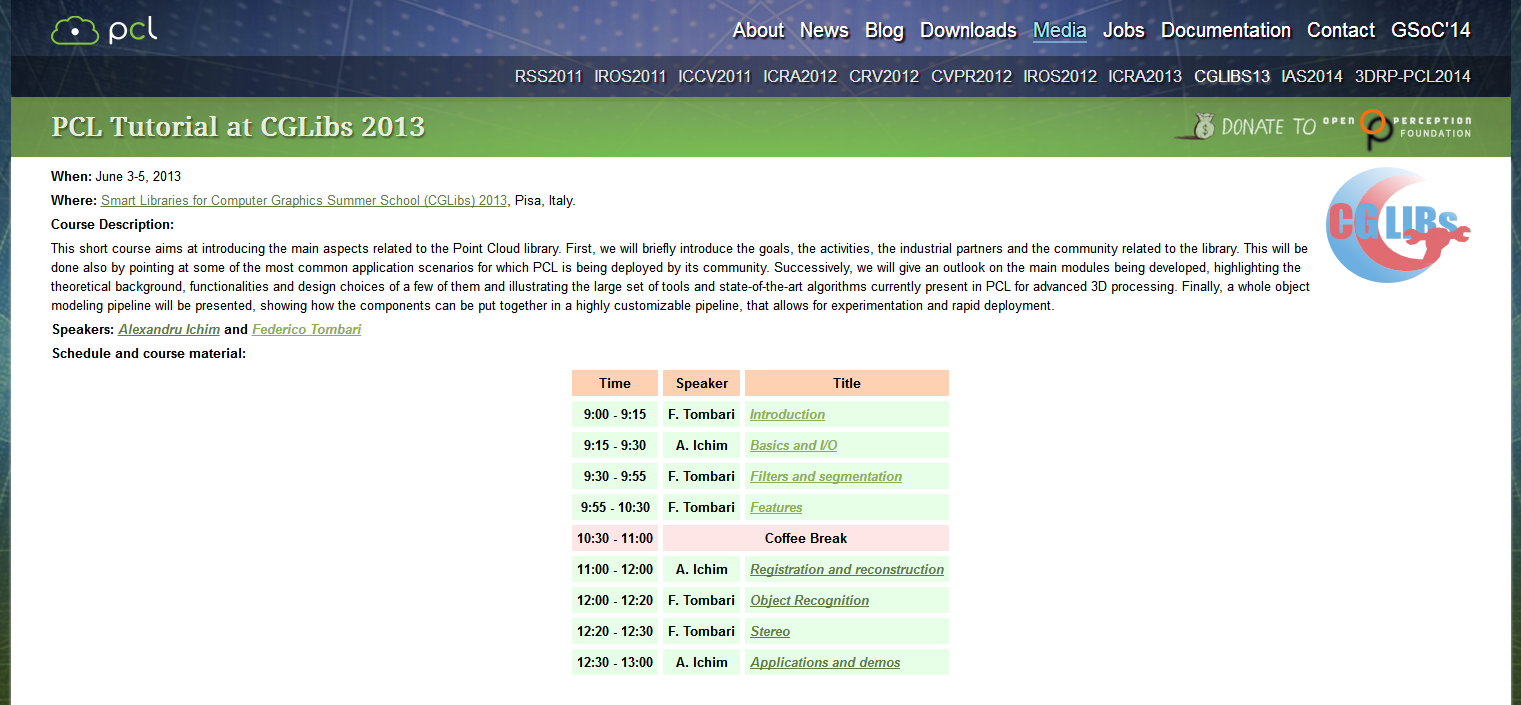Click the 9:15 - 9:30 time cell
This screenshot has height=705, width=1521.
point(615,445)
